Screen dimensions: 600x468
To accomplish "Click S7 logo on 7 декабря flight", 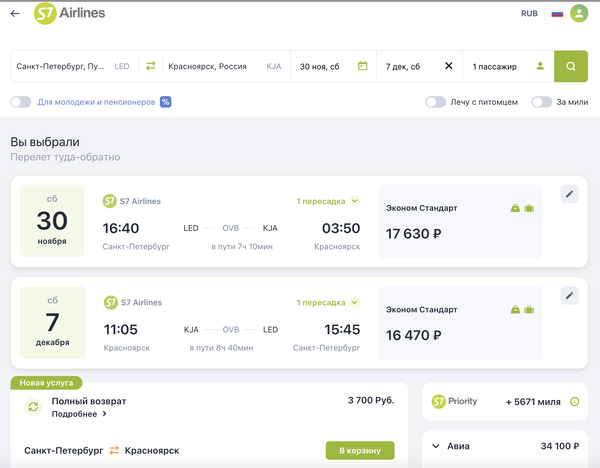I will coord(111,302).
